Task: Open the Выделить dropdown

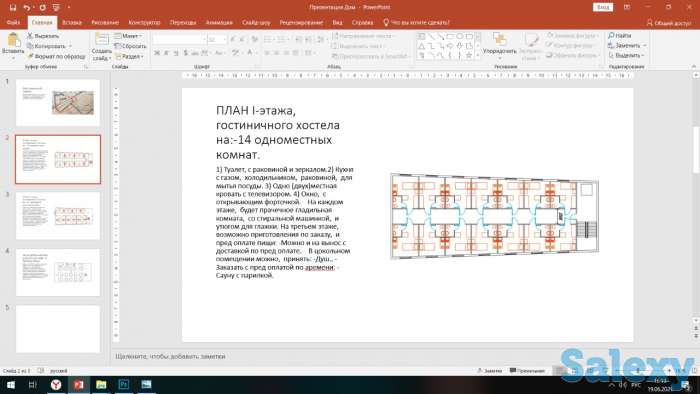Action: (626, 56)
